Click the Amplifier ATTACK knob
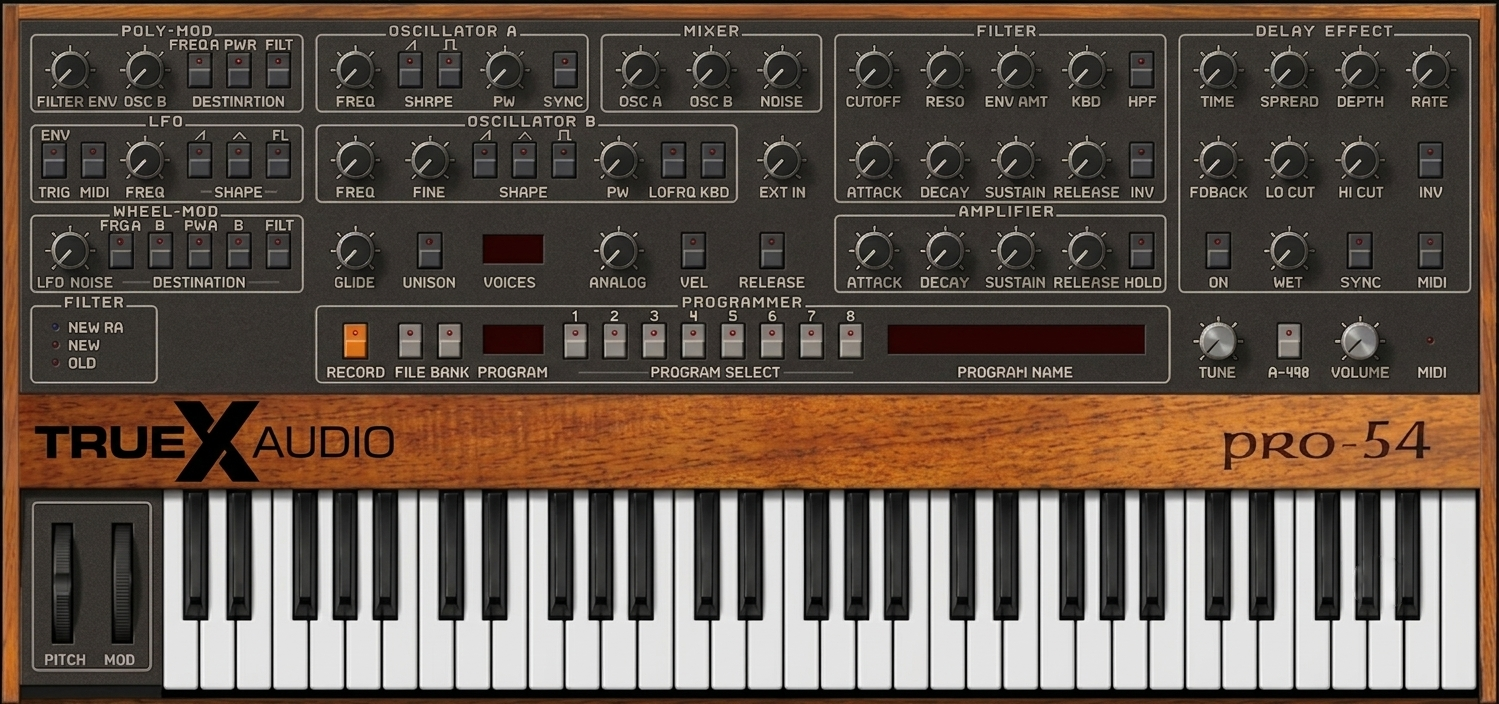 coord(873,250)
